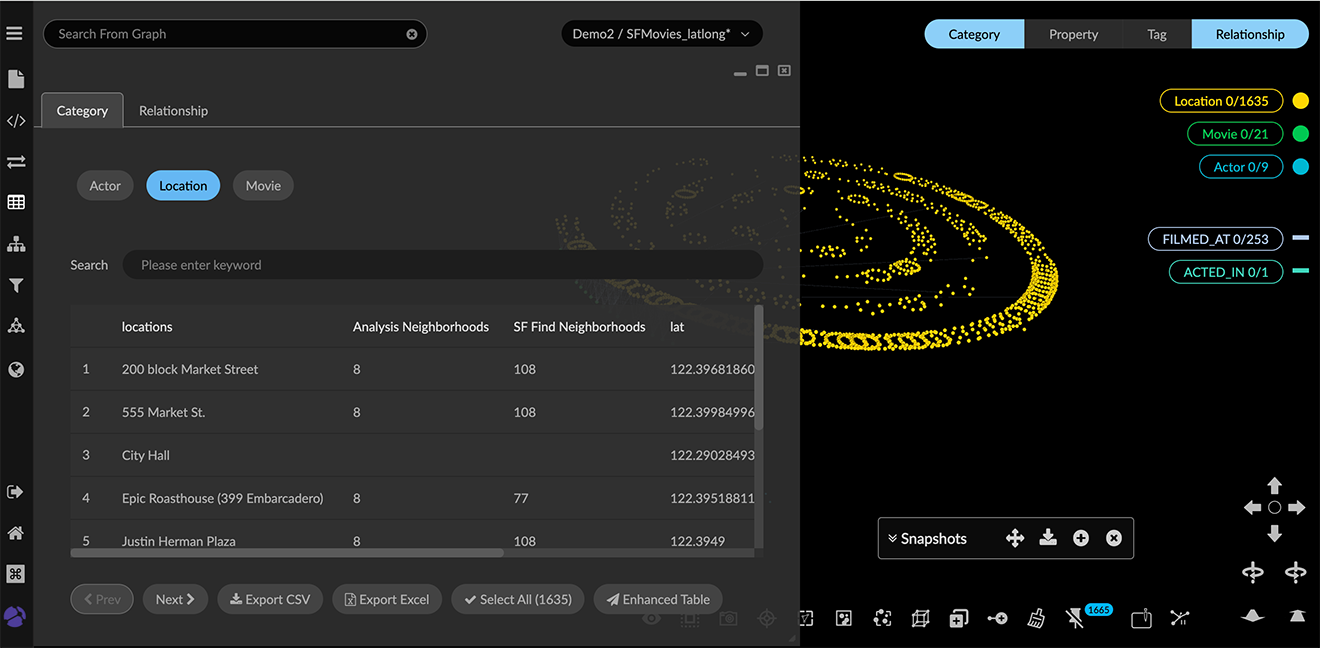Switch to the Property tab at top right

(x=1073, y=33)
